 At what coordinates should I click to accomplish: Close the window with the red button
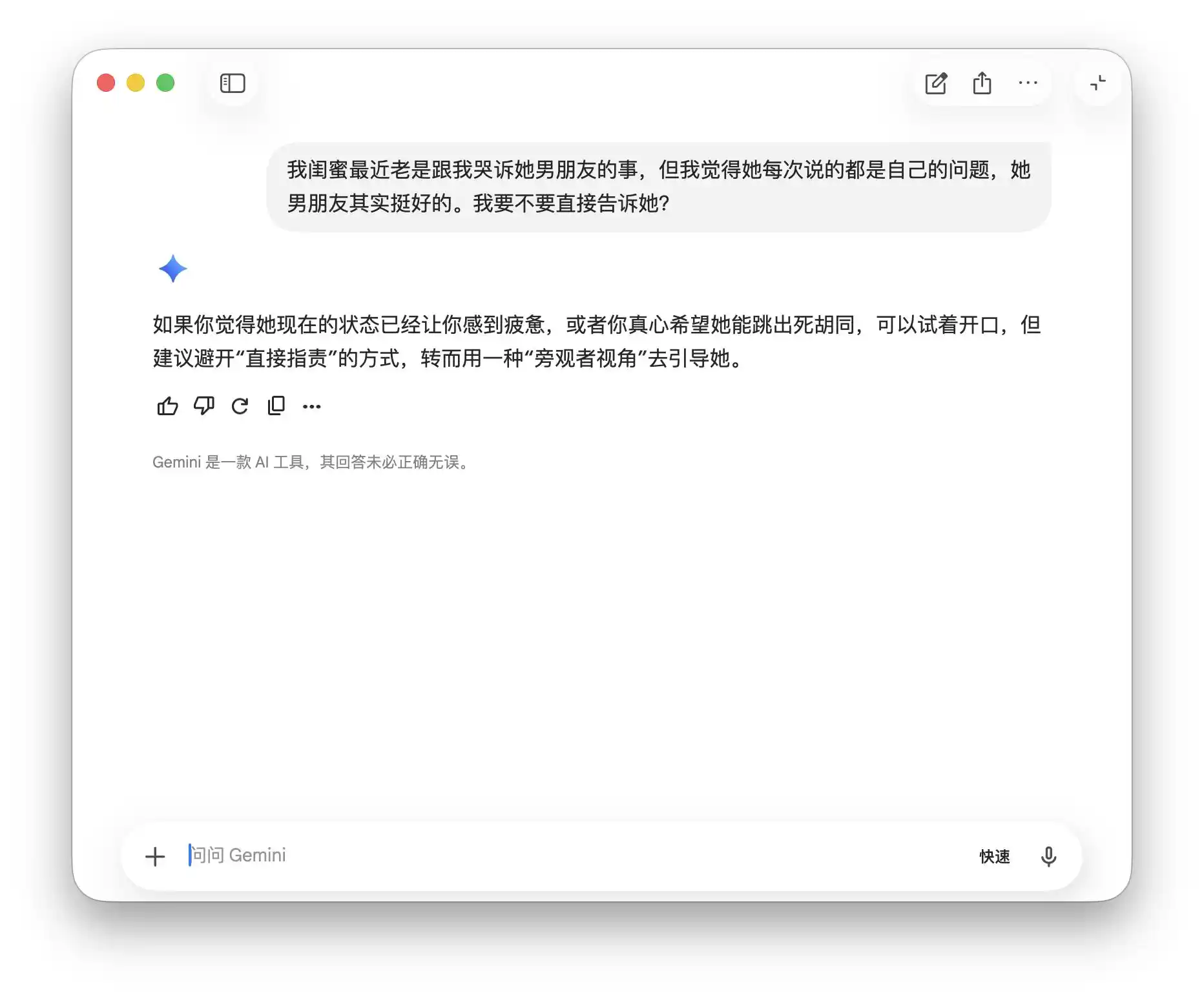(106, 83)
